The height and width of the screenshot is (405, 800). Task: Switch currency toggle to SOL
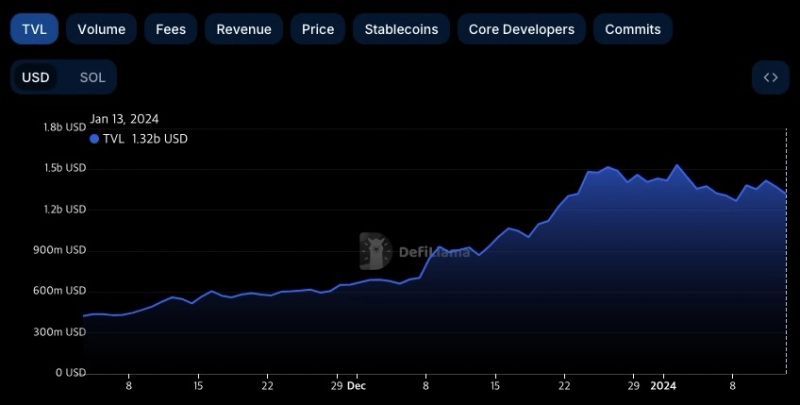pyautogui.click(x=92, y=77)
